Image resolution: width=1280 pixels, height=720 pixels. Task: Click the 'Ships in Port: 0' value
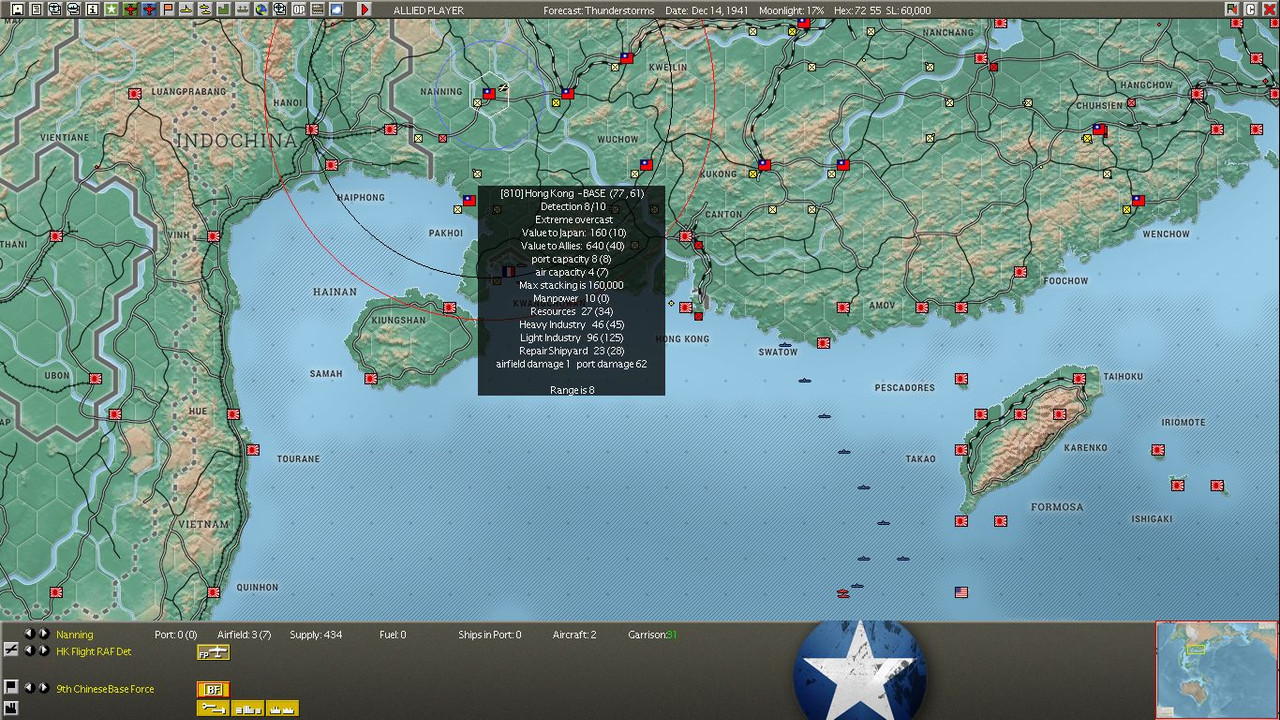coord(490,635)
